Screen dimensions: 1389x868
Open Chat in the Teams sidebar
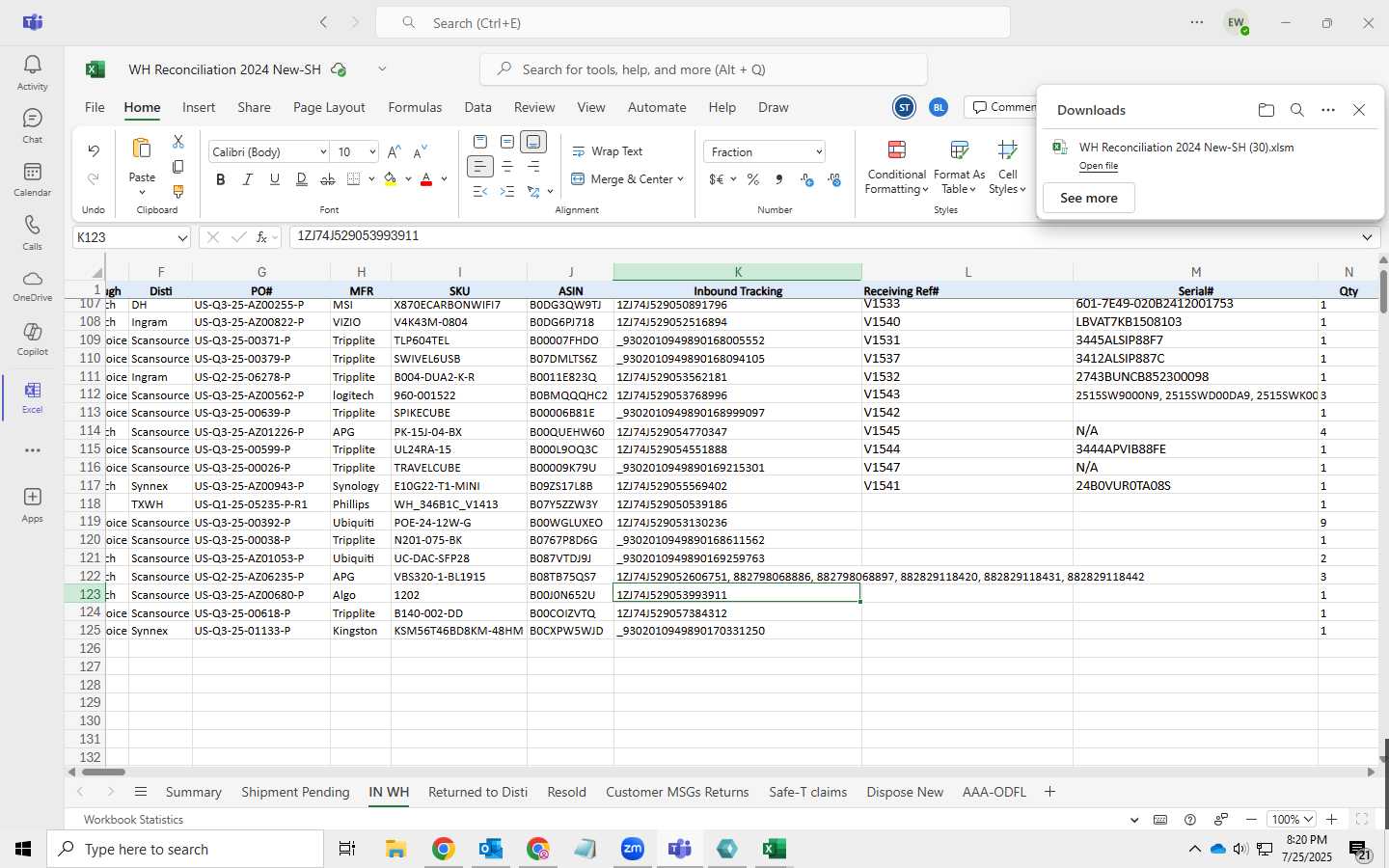click(32, 125)
